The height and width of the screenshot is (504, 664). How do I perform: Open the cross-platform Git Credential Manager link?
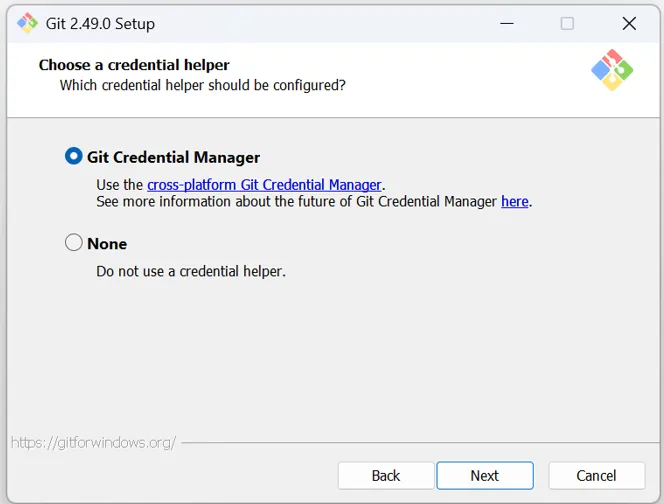point(264,185)
